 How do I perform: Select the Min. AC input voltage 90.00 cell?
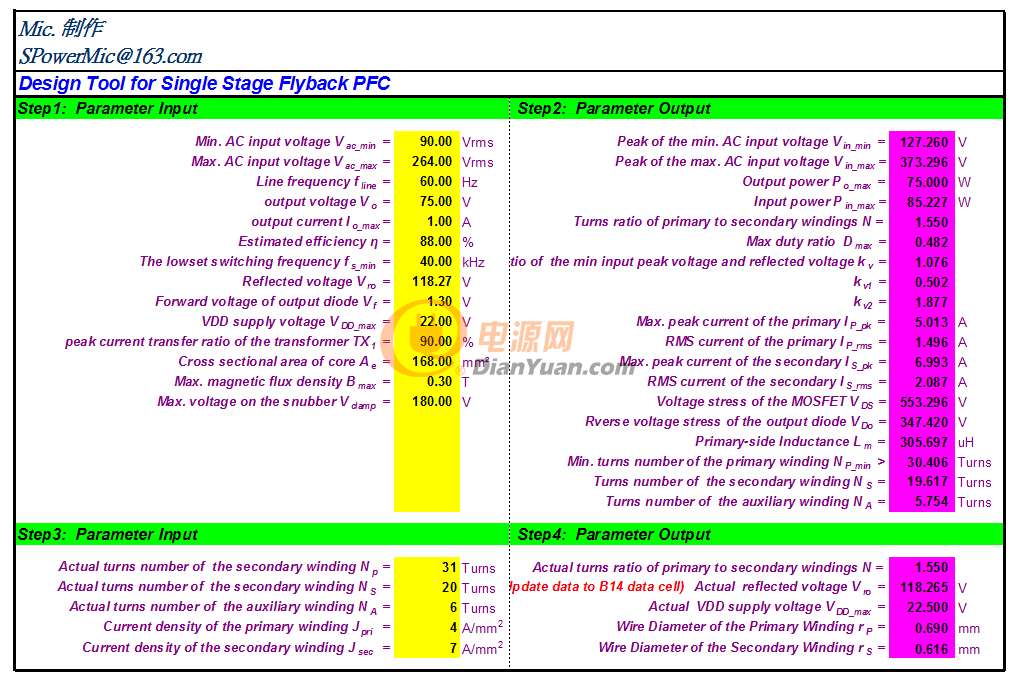(426, 141)
